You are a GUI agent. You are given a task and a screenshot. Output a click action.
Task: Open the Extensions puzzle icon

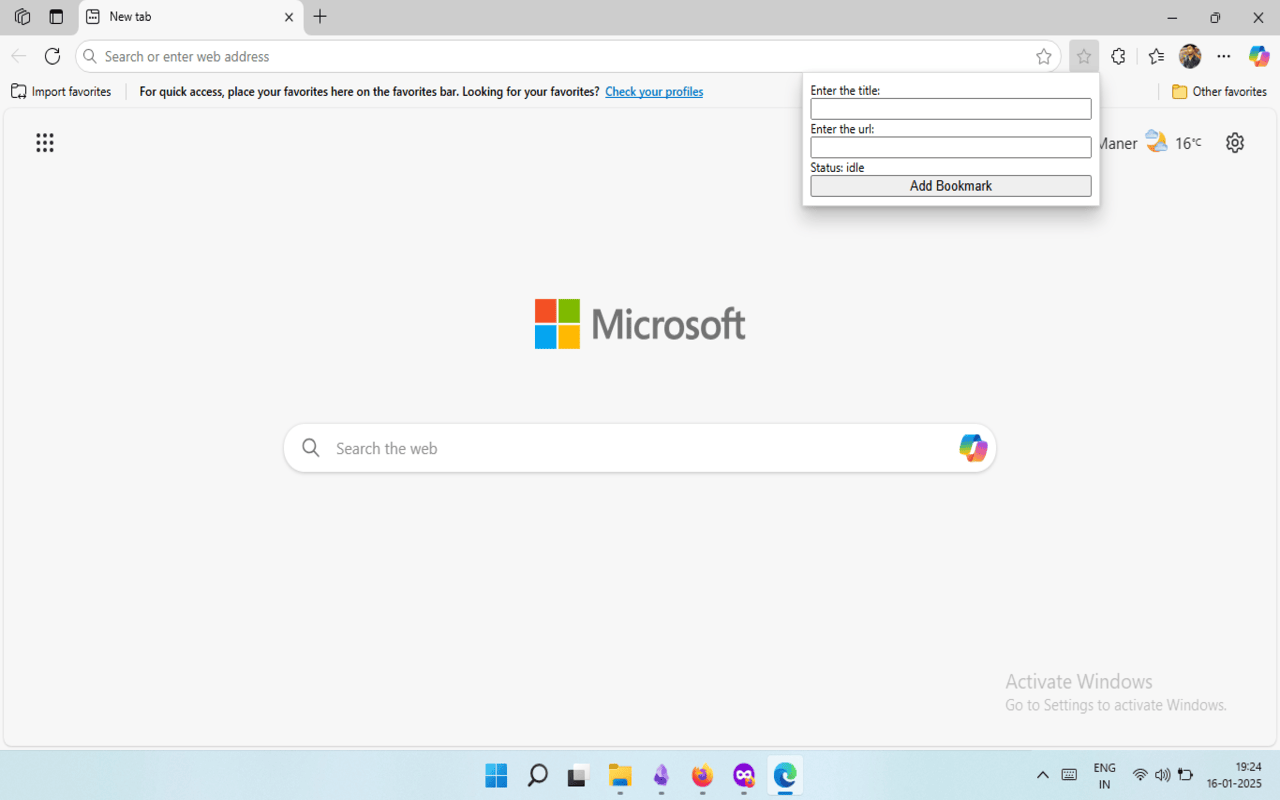point(1118,57)
